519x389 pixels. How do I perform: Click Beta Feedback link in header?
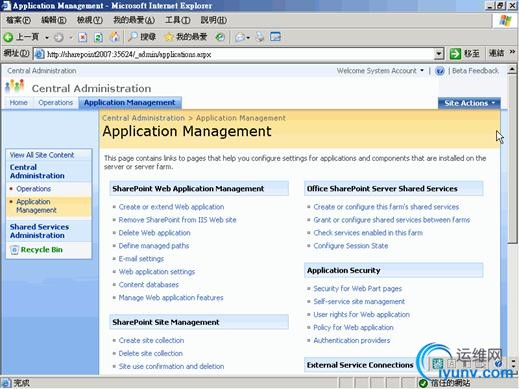[475, 71]
